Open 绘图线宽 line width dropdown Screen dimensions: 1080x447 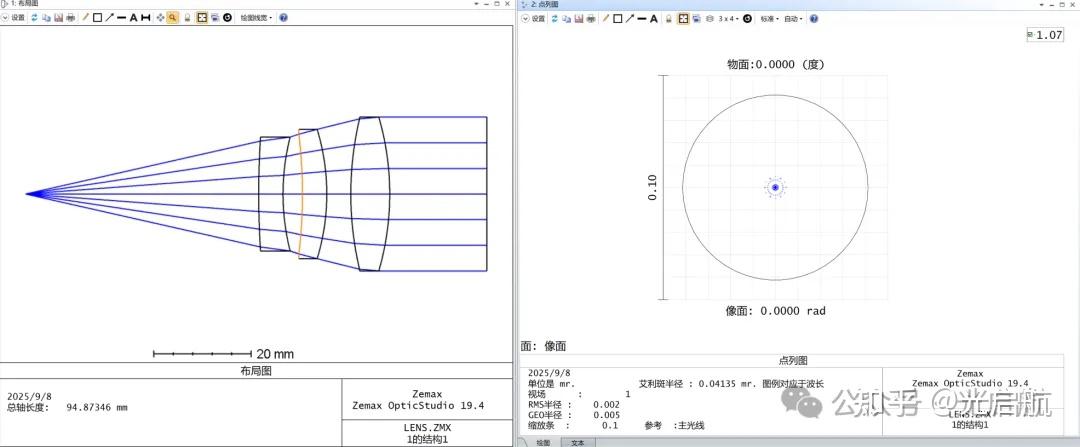[x=256, y=18]
